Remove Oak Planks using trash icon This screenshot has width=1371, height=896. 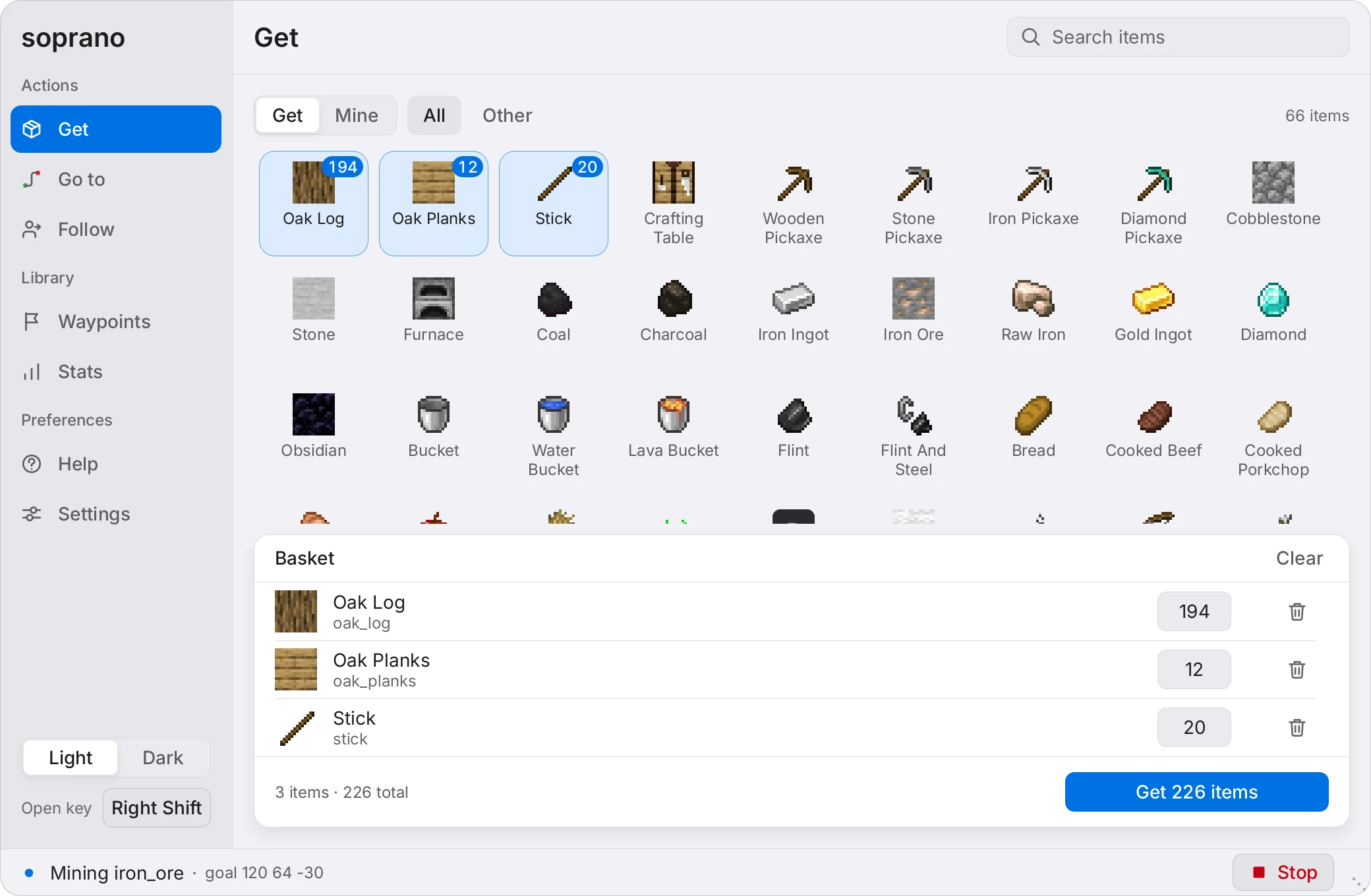point(1297,669)
